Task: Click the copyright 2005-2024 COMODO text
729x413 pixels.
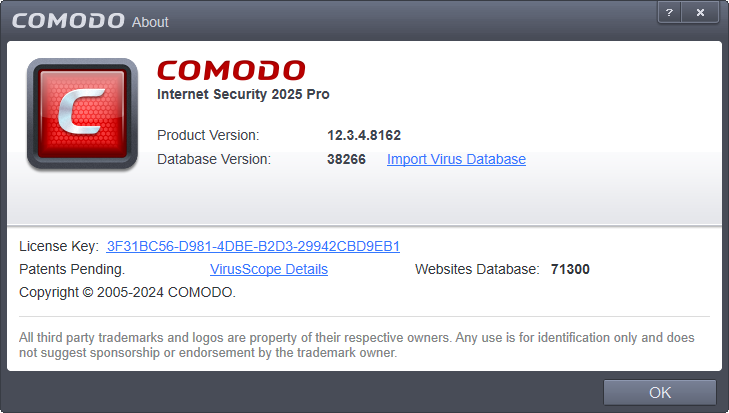Action: point(128,292)
